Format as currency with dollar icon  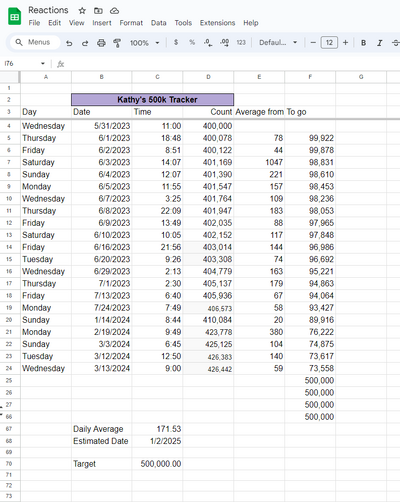176,42
